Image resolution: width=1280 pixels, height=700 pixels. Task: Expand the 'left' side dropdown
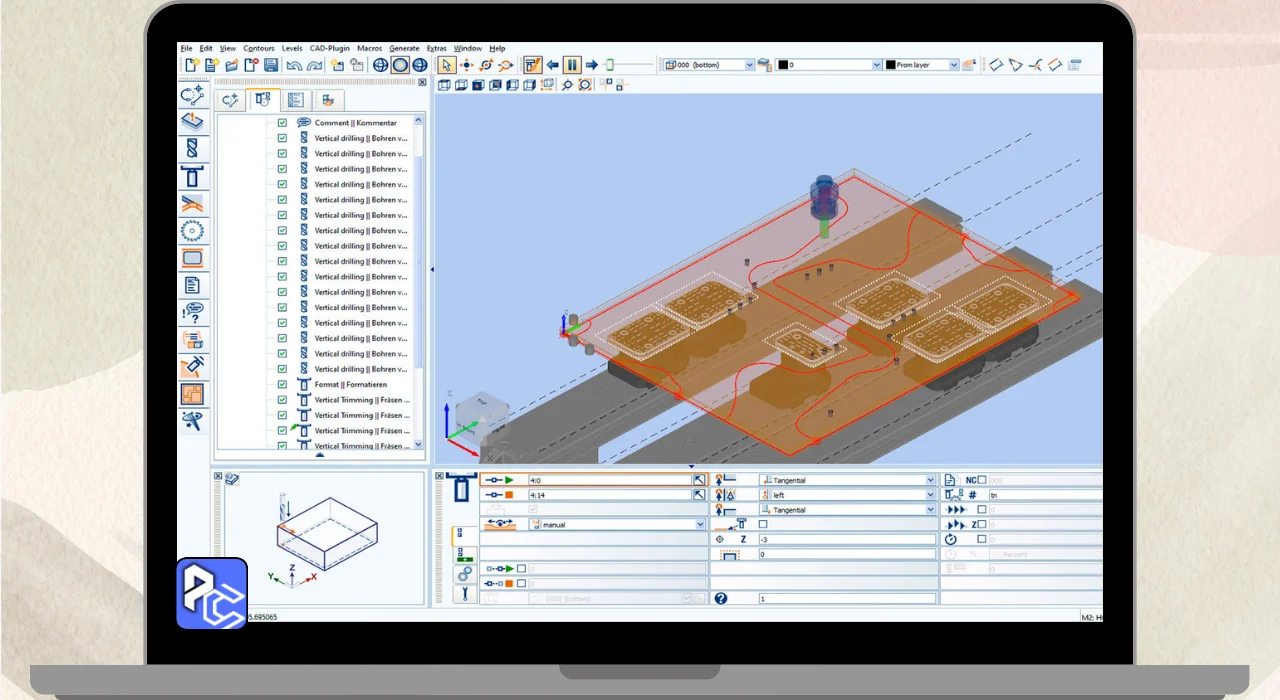coord(930,495)
